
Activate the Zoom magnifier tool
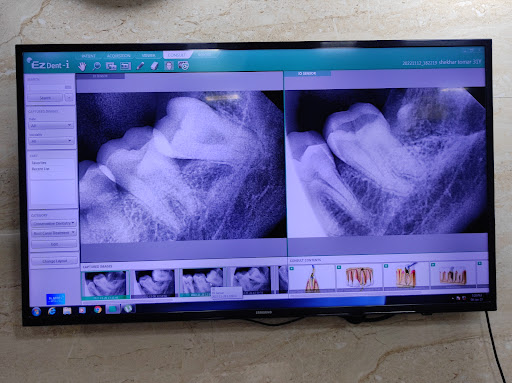pyautogui.click(x=96, y=66)
